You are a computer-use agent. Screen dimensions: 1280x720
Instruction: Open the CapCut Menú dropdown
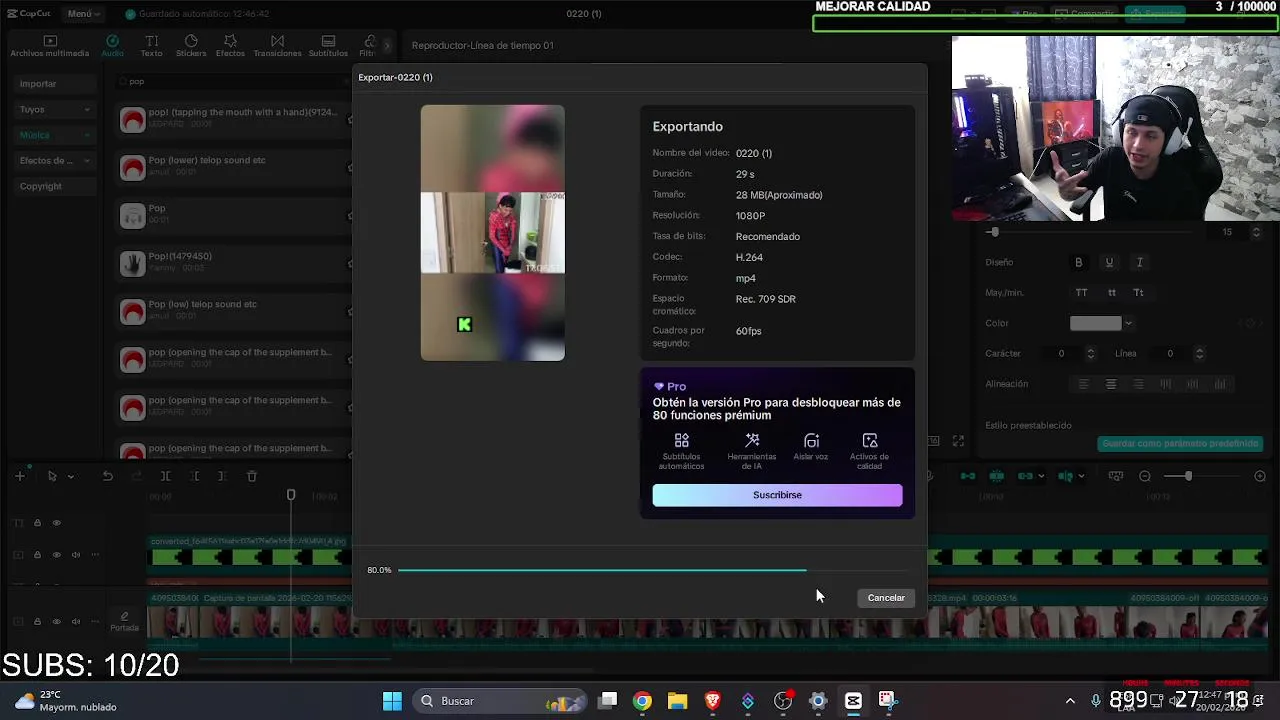tap(84, 14)
